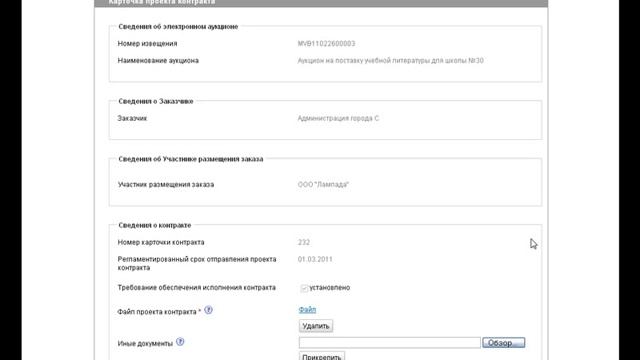Select notice number MVB11022600003 text

tap(326, 44)
